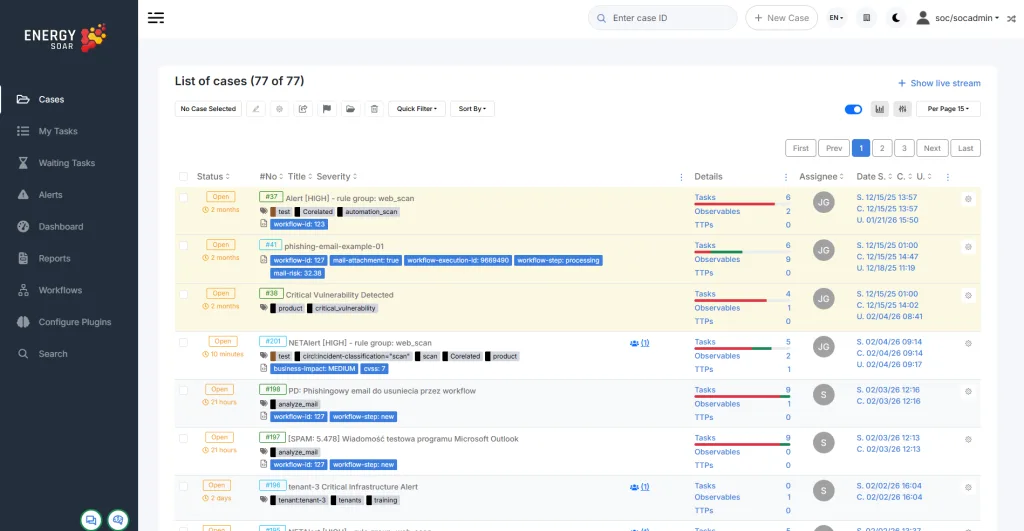Open the gear settings for case #37
Viewport: 1024px width, 531px height.
(x=968, y=199)
